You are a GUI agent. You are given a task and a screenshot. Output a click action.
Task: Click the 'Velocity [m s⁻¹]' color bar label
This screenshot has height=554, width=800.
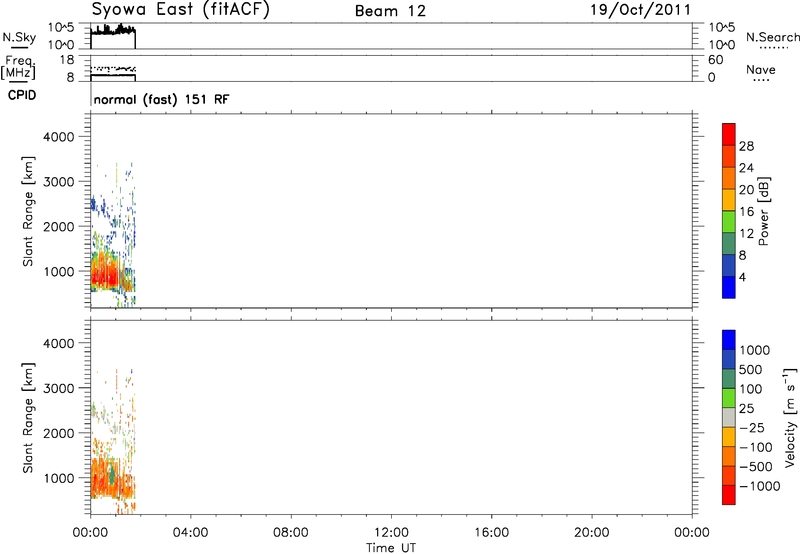point(790,417)
